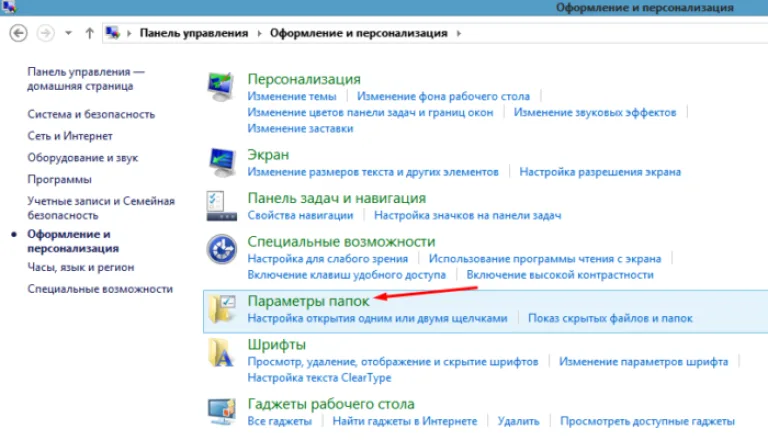
Task: Click Найти гаджеты в Интернете
Action: (405, 421)
